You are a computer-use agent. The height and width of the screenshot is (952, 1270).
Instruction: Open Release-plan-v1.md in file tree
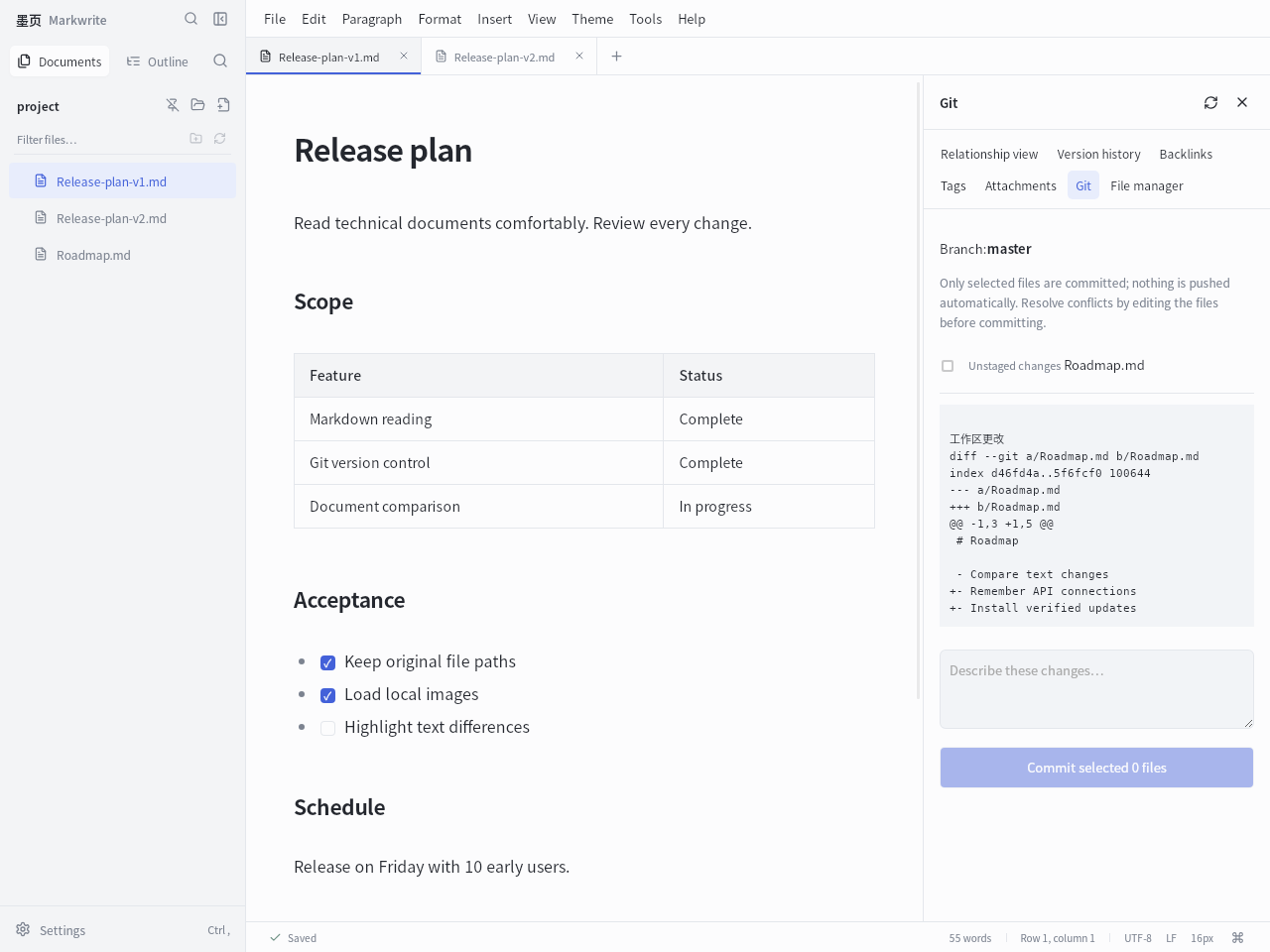click(123, 181)
